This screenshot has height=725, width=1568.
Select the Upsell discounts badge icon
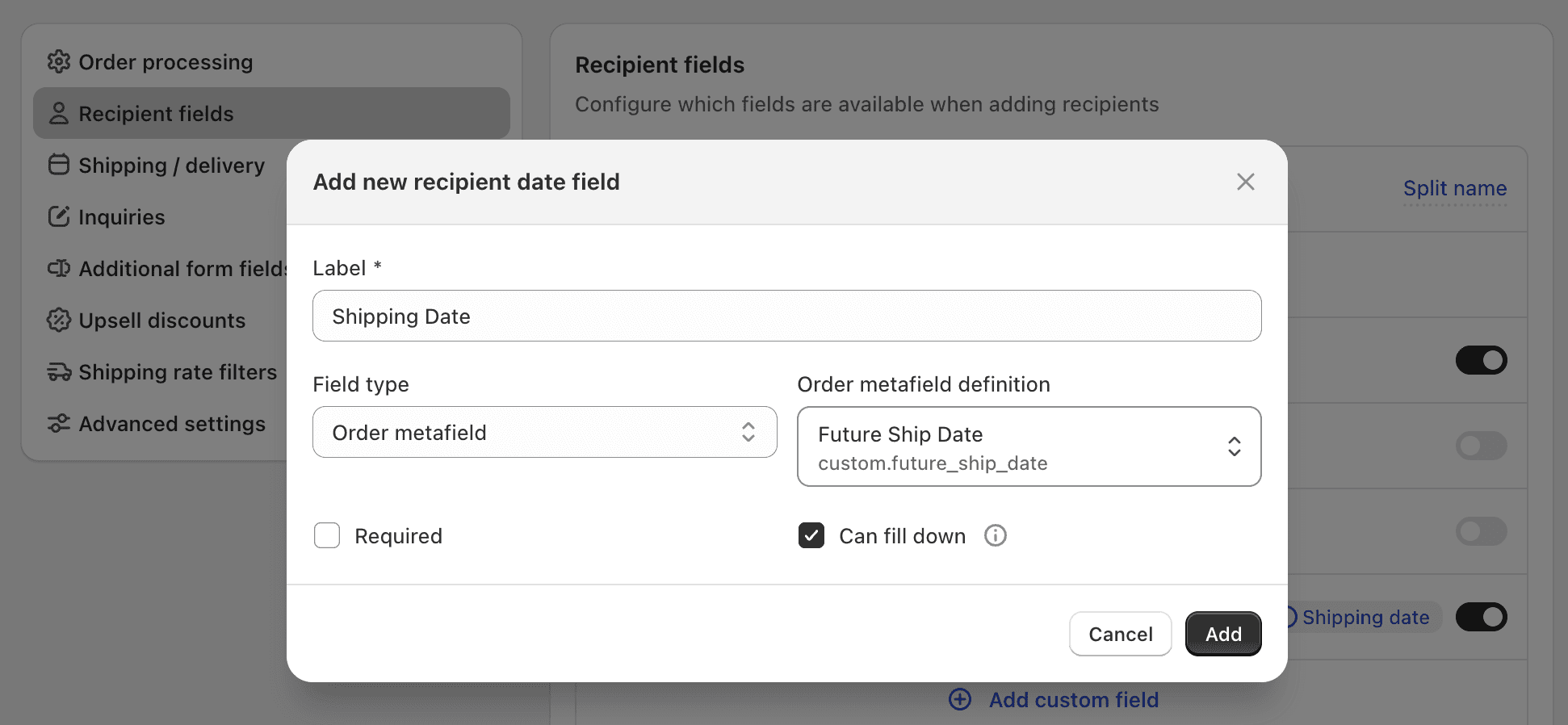point(59,321)
